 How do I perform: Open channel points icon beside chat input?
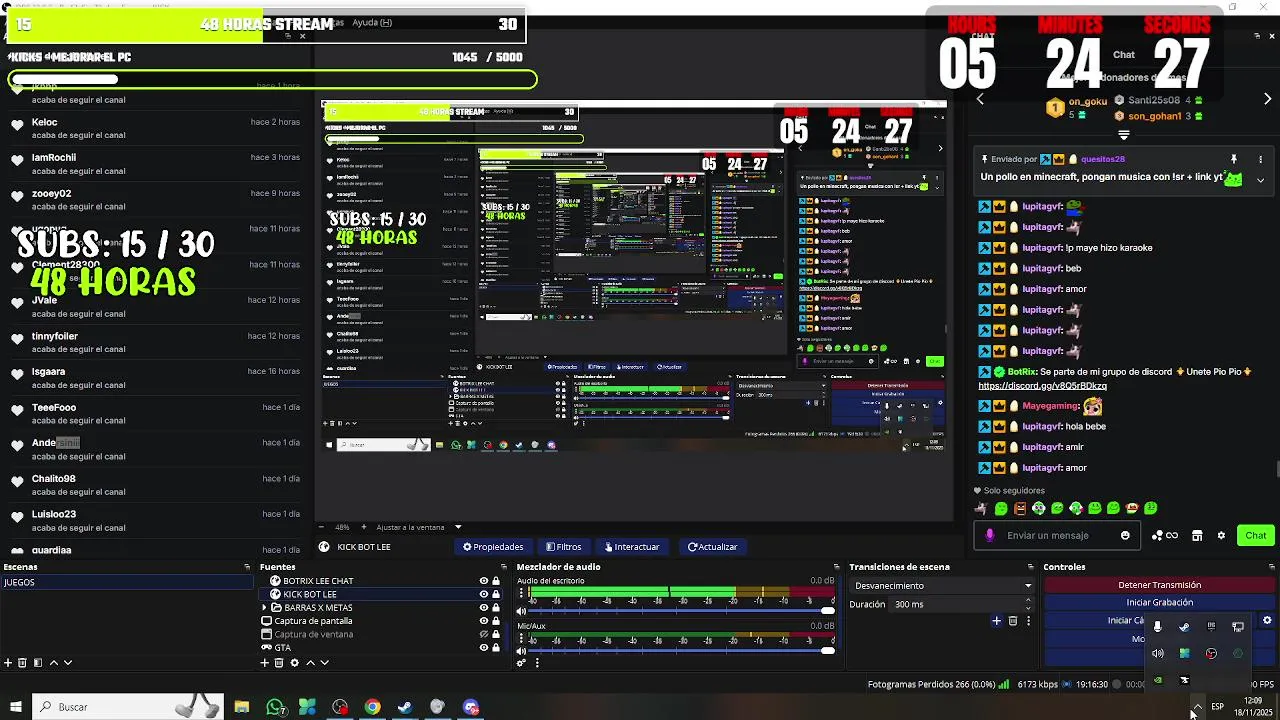pos(1165,535)
